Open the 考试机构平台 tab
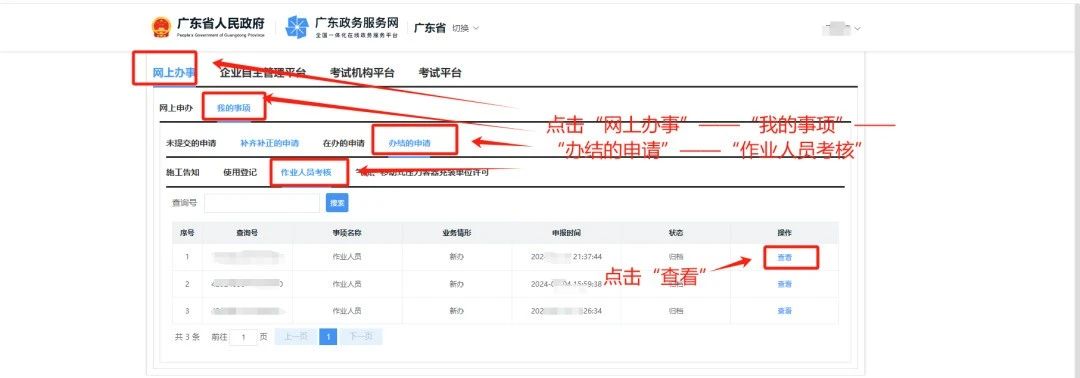 click(362, 72)
